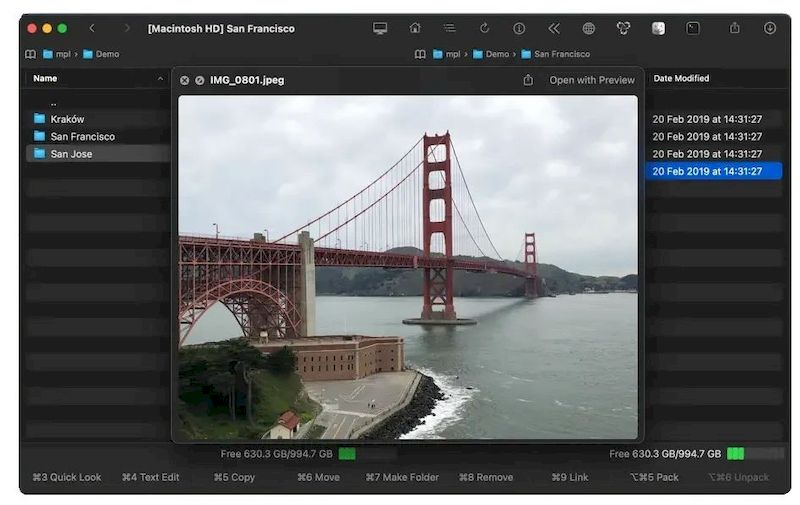Click the refresh icon in toolbar

tap(484, 28)
